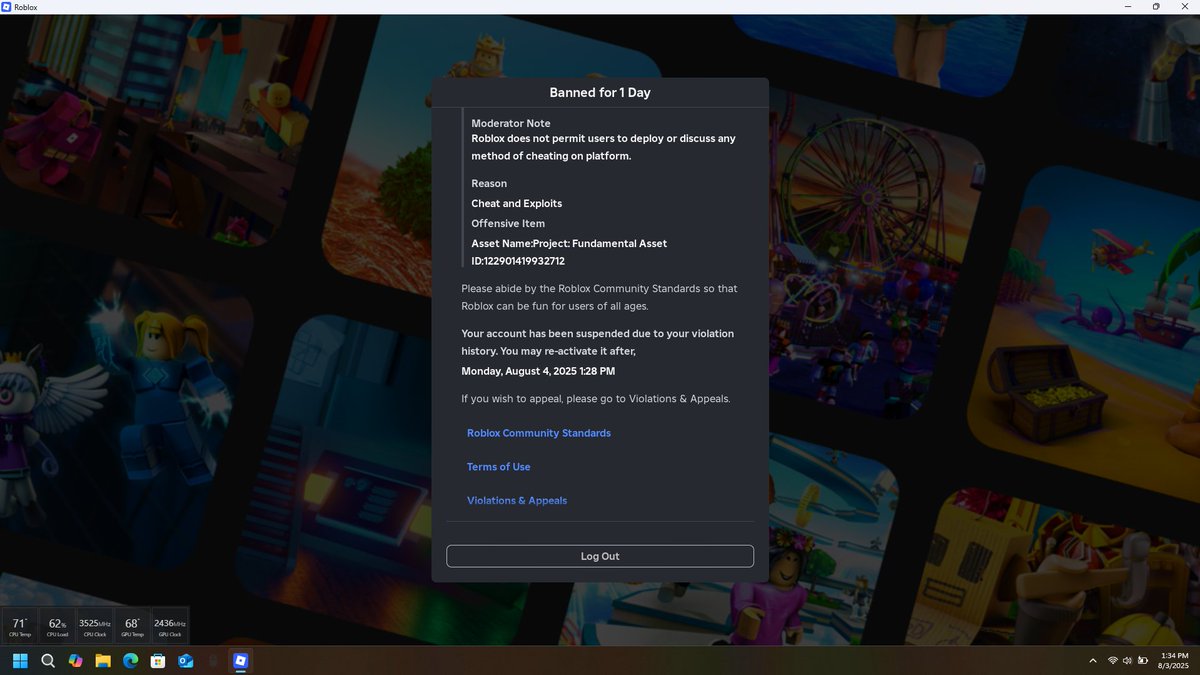Open Microsoft Store from the taskbar
1200x675 pixels.
coord(157,661)
